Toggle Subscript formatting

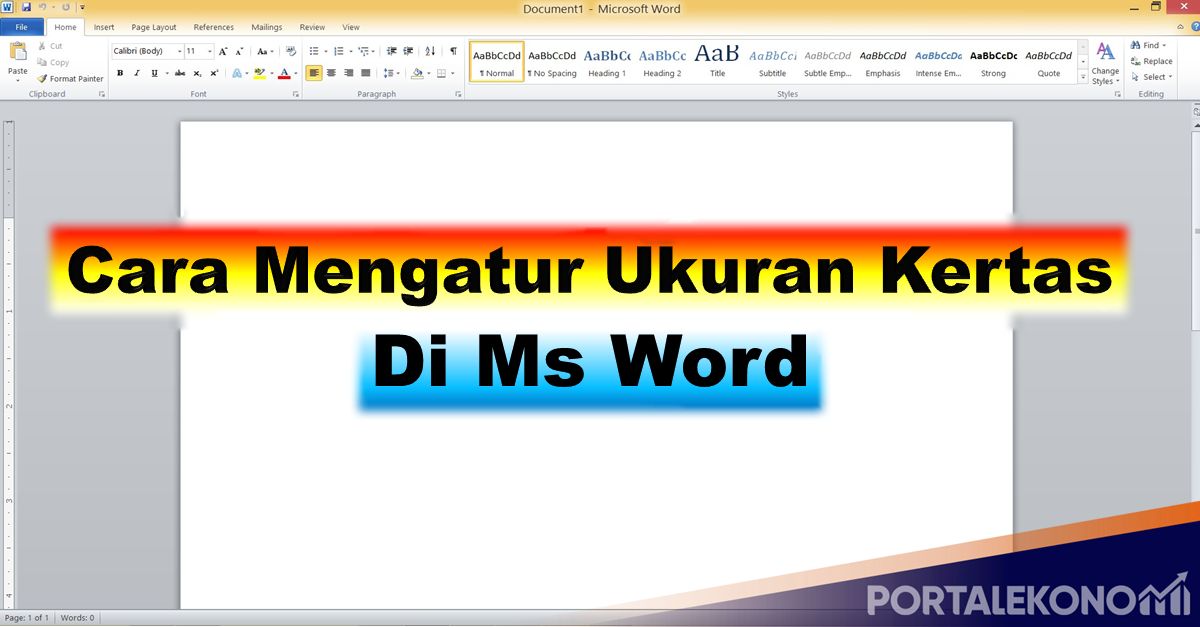[x=197, y=73]
